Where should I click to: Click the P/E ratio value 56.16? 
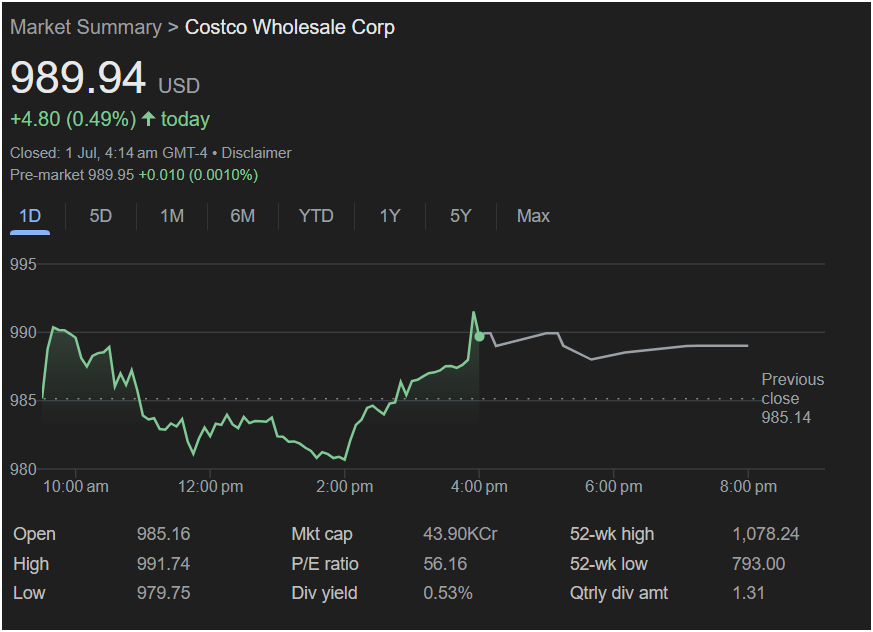click(x=445, y=564)
